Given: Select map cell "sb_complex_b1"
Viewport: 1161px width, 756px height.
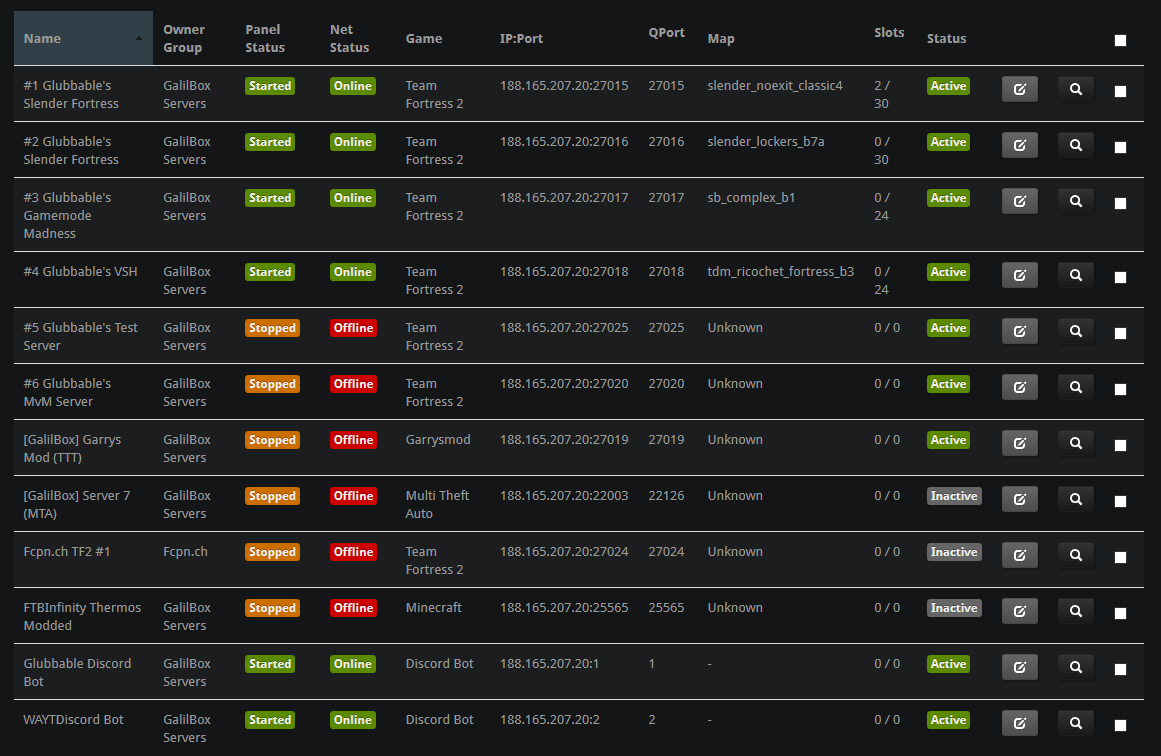Looking at the screenshot, I should click(x=751, y=198).
